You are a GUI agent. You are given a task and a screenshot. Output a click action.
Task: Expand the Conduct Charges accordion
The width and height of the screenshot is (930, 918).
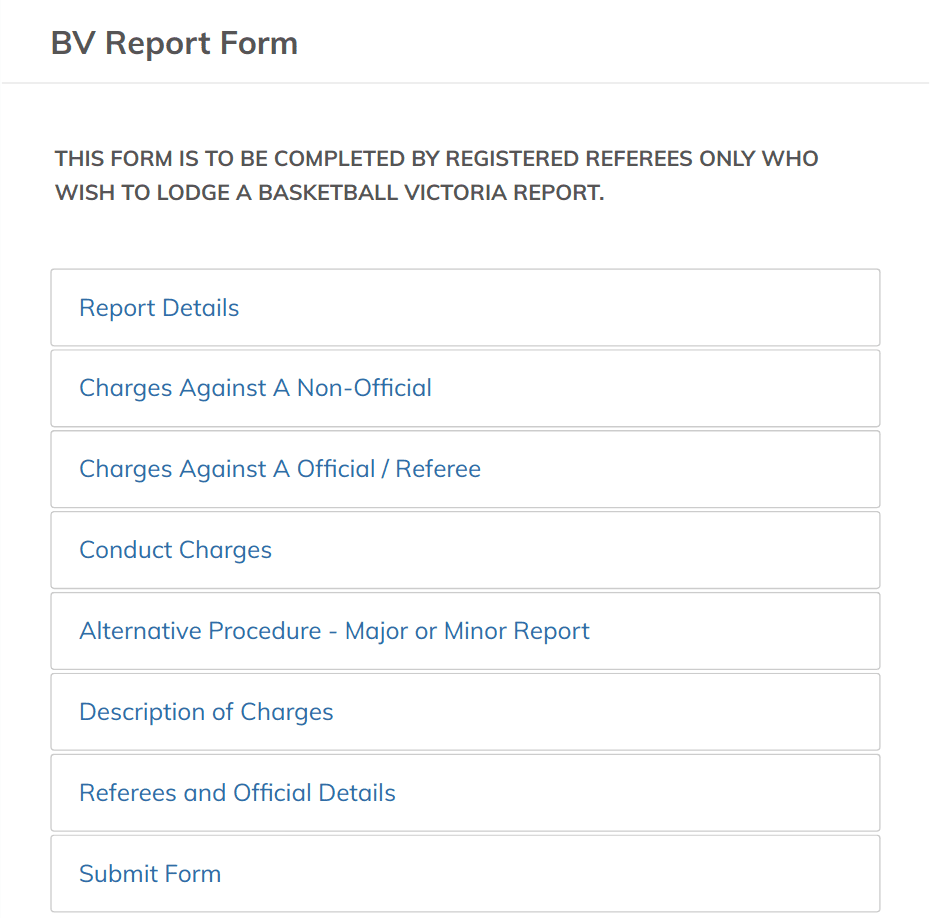[175, 550]
